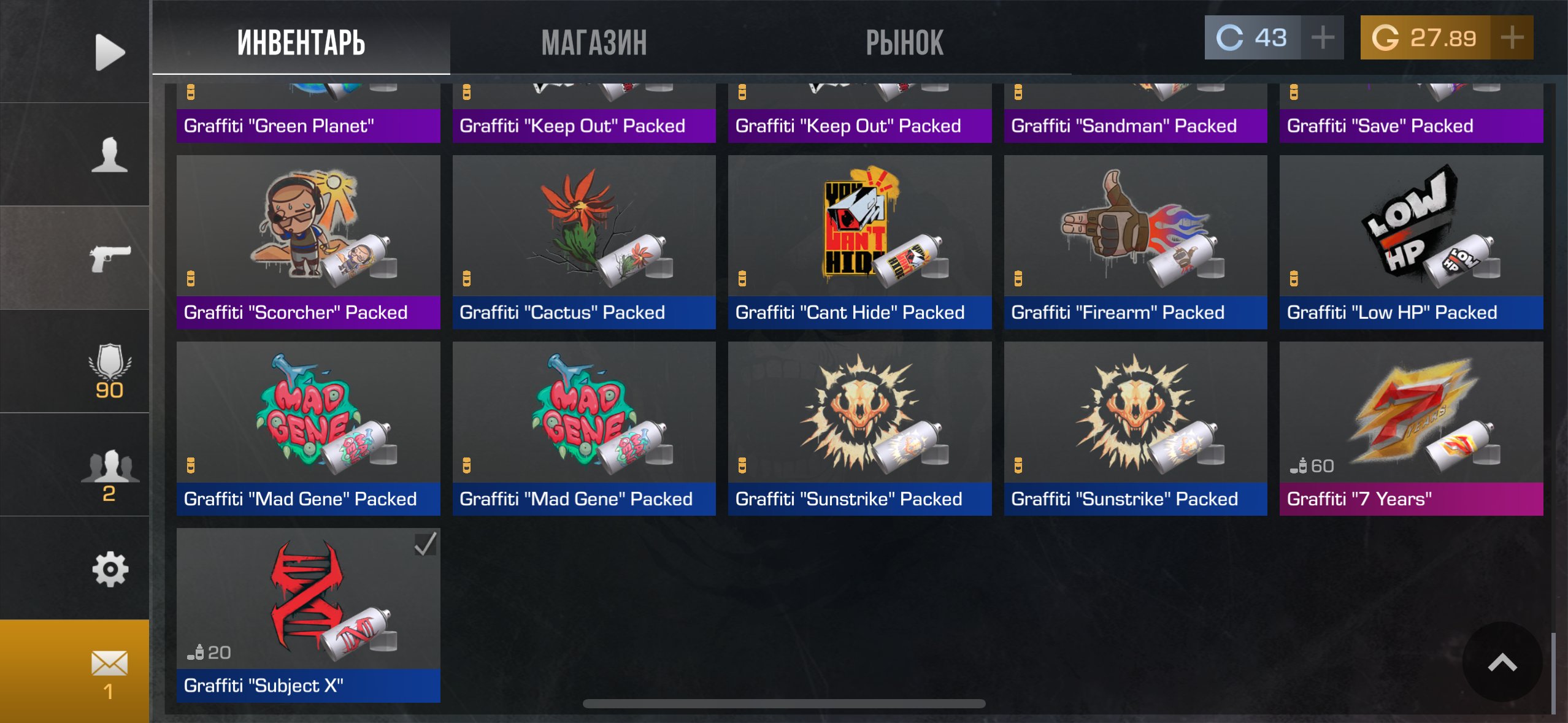
Task: Select the pistol weapons icon
Action: click(x=110, y=258)
